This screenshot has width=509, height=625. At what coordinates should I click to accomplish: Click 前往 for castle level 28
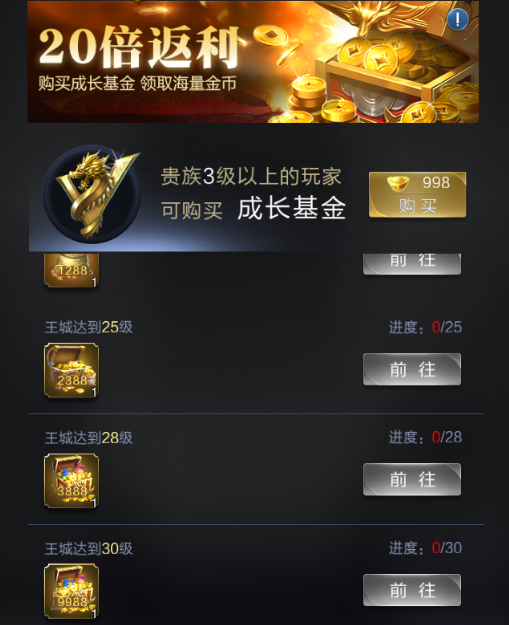412,480
